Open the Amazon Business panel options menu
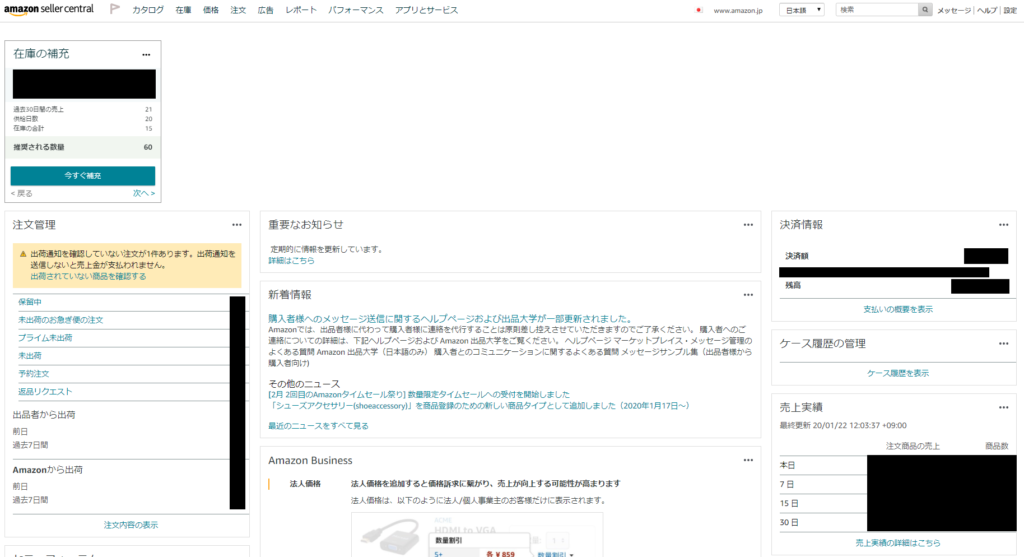This screenshot has width=1024, height=557. pos(748,460)
